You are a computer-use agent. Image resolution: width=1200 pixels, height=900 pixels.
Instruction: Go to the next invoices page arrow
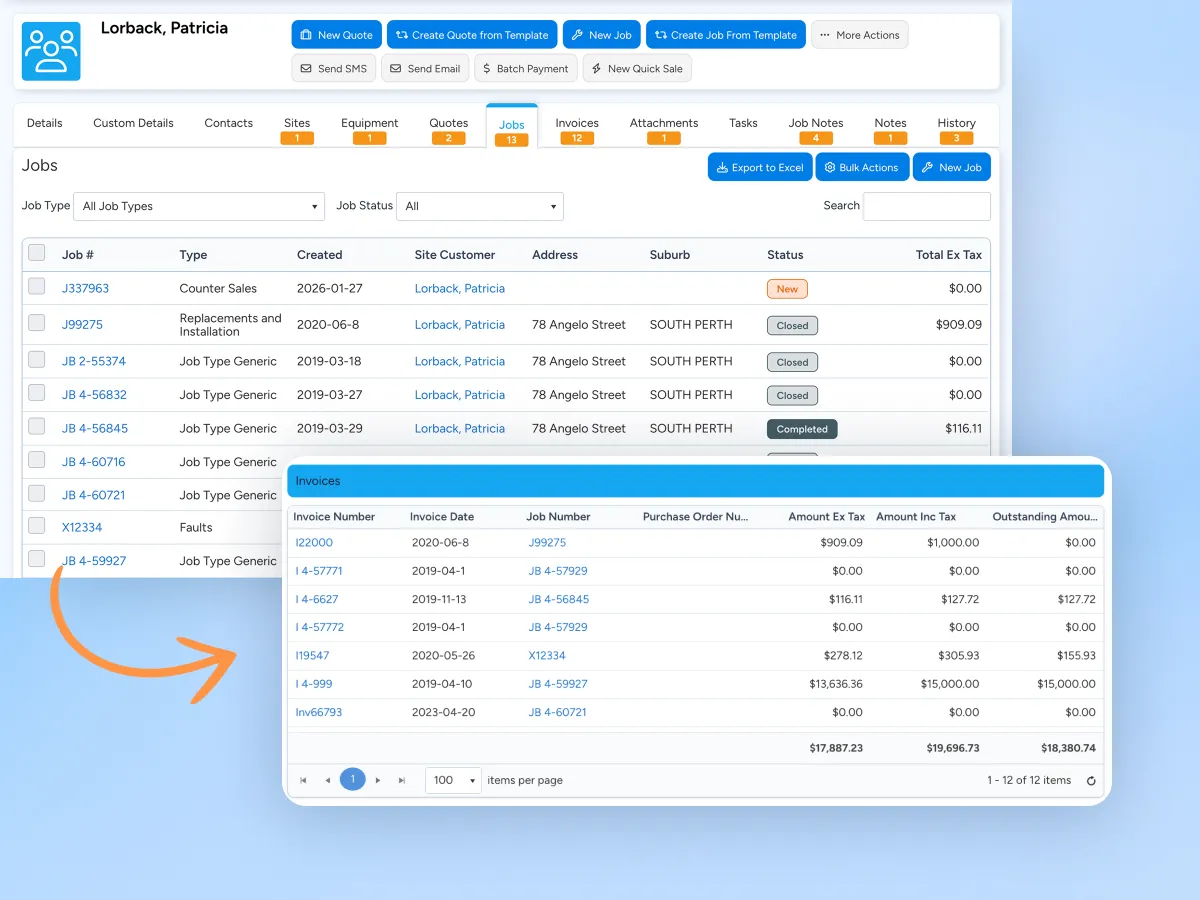(x=378, y=780)
